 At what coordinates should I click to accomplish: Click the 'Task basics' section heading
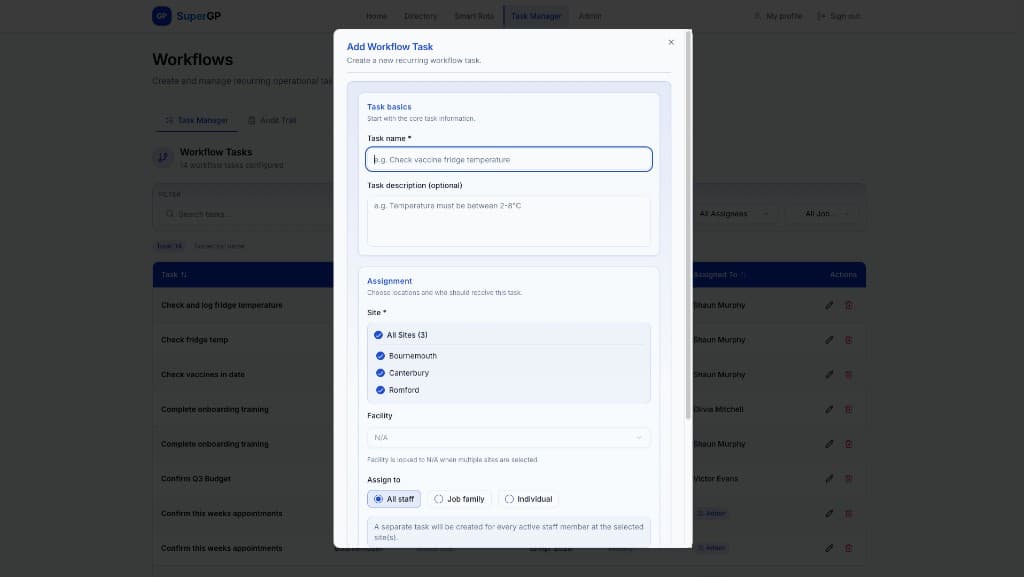pyautogui.click(x=389, y=106)
